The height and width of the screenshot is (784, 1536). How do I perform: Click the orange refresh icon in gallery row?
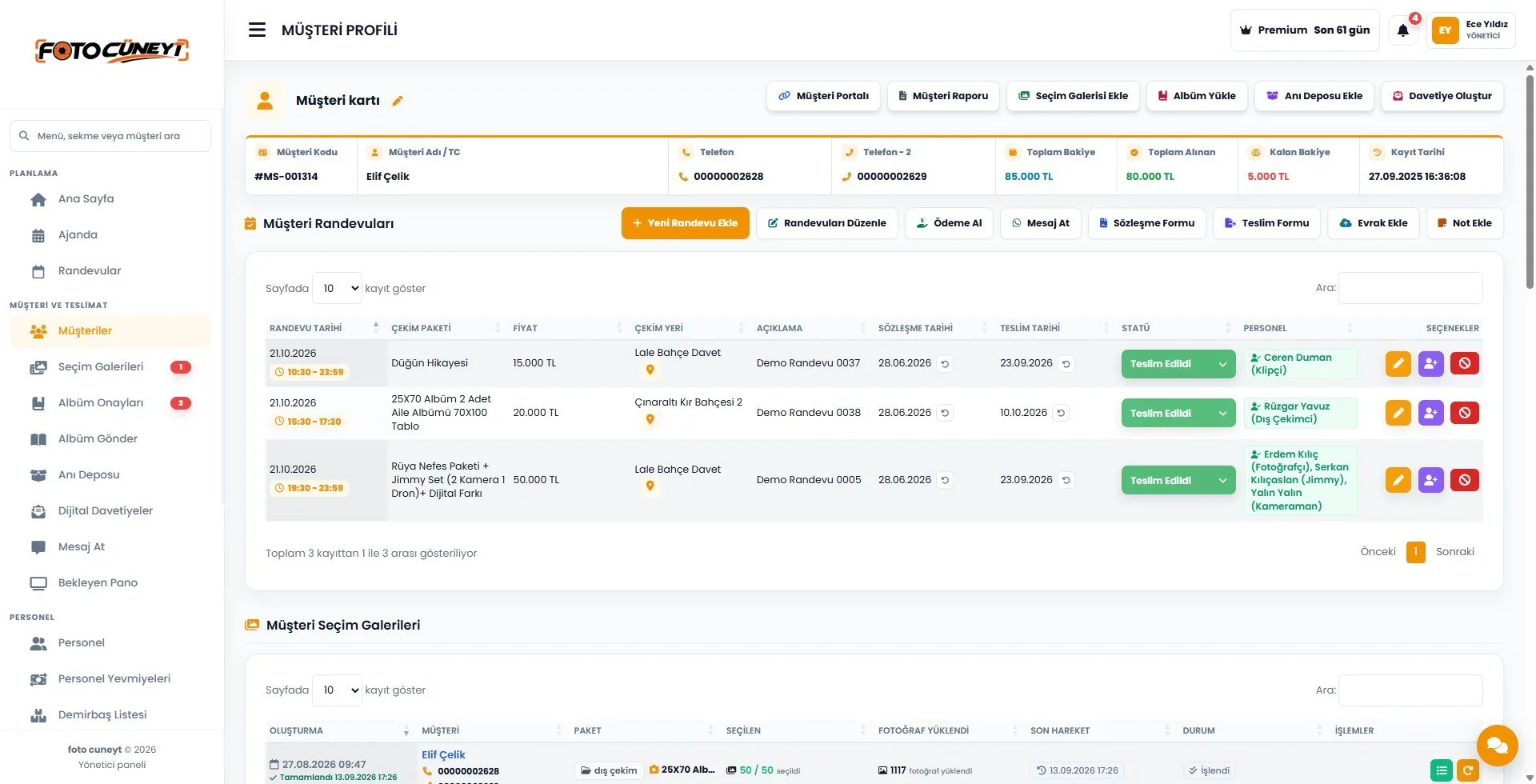pyautogui.click(x=1468, y=770)
